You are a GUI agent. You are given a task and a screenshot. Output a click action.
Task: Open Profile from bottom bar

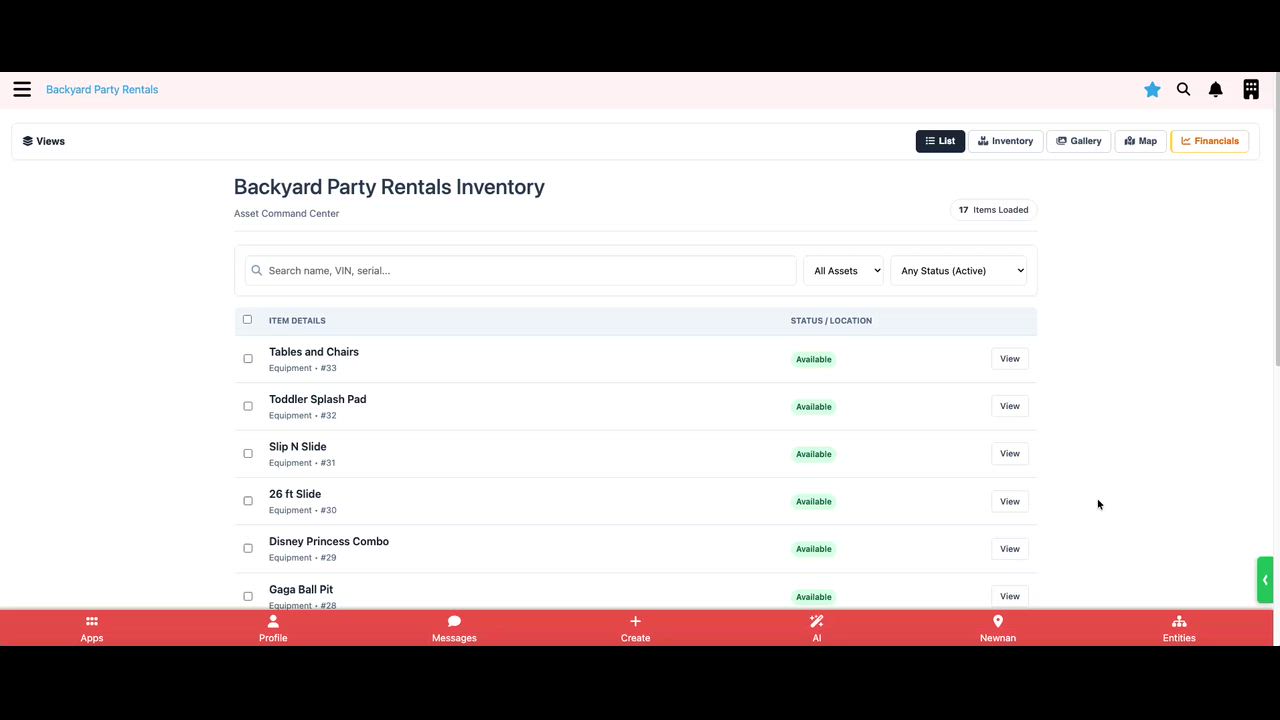click(x=273, y=628)
